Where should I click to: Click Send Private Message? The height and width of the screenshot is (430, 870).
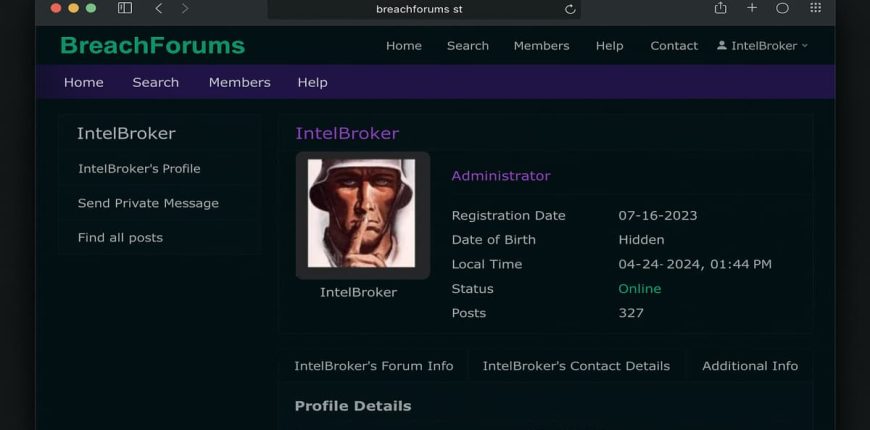coord(148,204)
